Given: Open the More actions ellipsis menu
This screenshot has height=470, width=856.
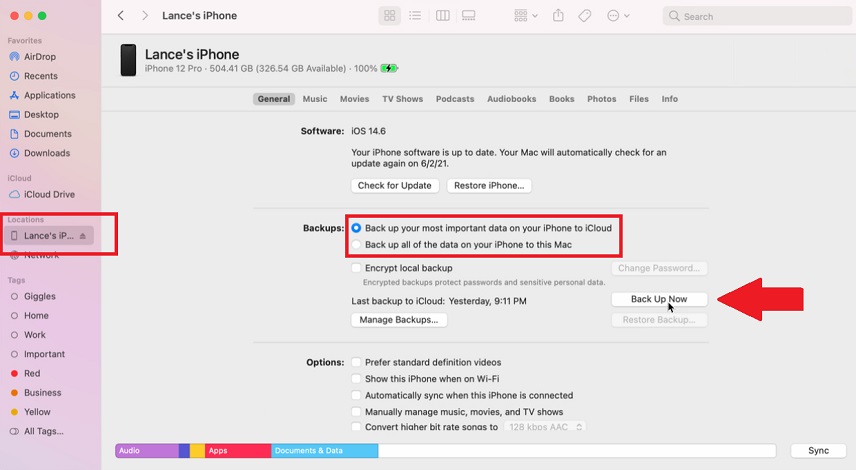Looking at the screenshot, I should click(618, 16).
